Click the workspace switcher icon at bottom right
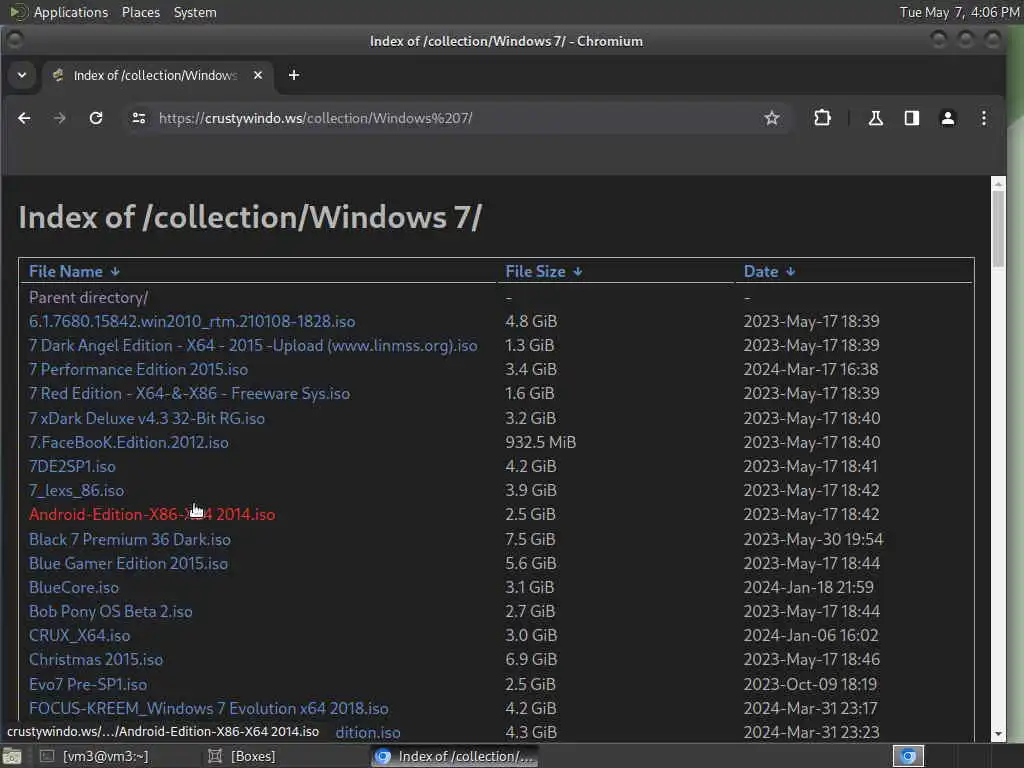The height and width of the screenshot is (768, 1024). [908, 756]
